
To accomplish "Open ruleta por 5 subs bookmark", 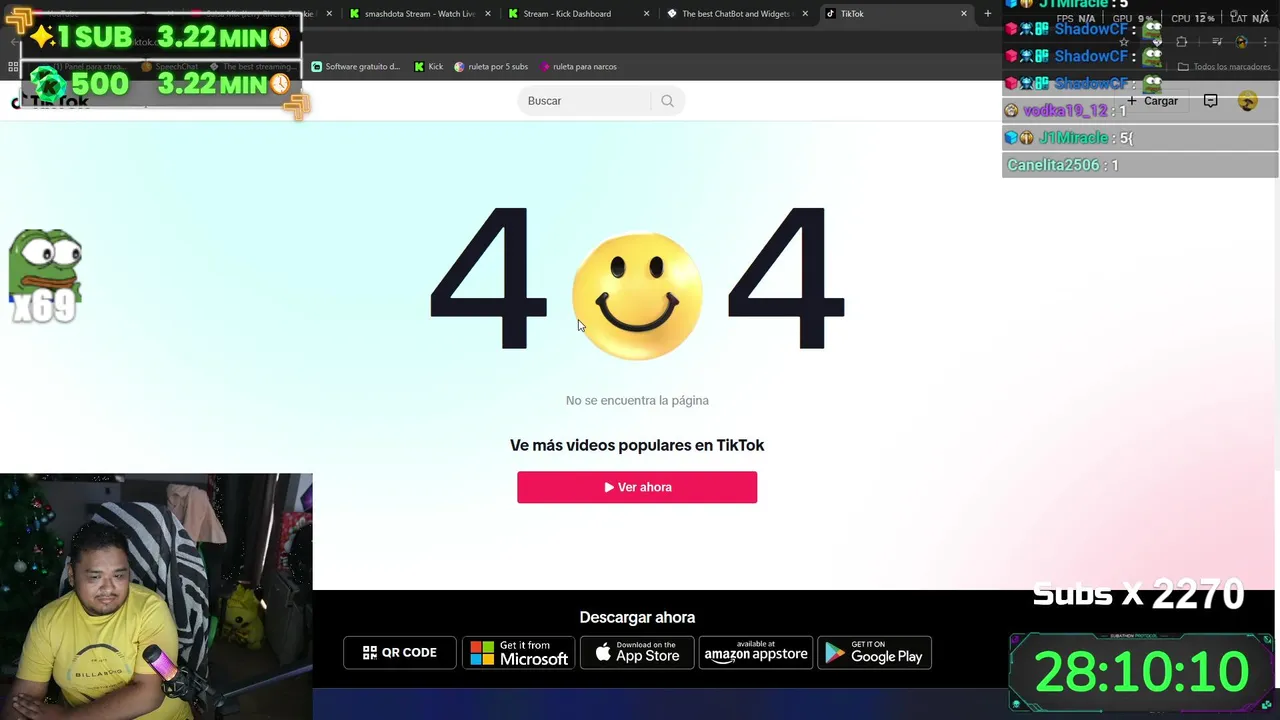I will pyautogui.click(x=491, y=67).
